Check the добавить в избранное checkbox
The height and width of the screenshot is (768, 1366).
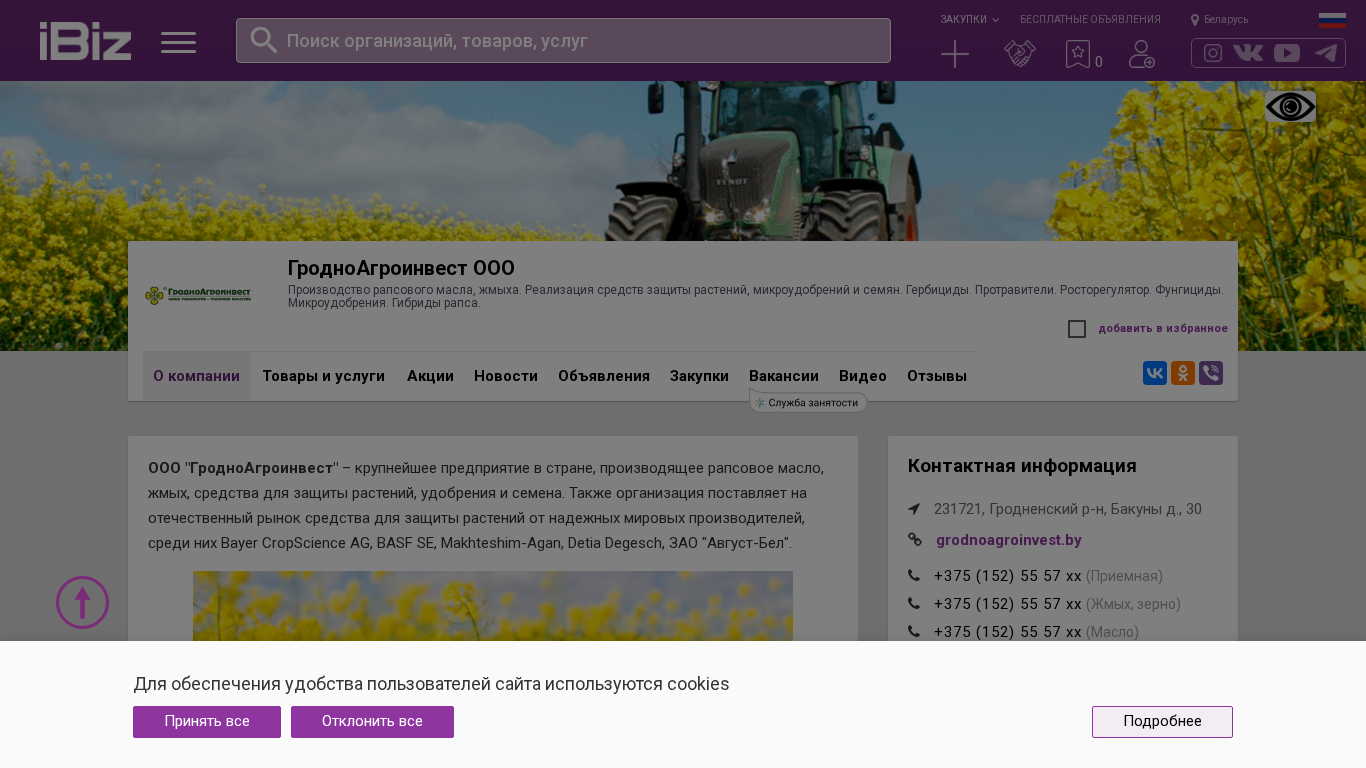point(1077,329)
